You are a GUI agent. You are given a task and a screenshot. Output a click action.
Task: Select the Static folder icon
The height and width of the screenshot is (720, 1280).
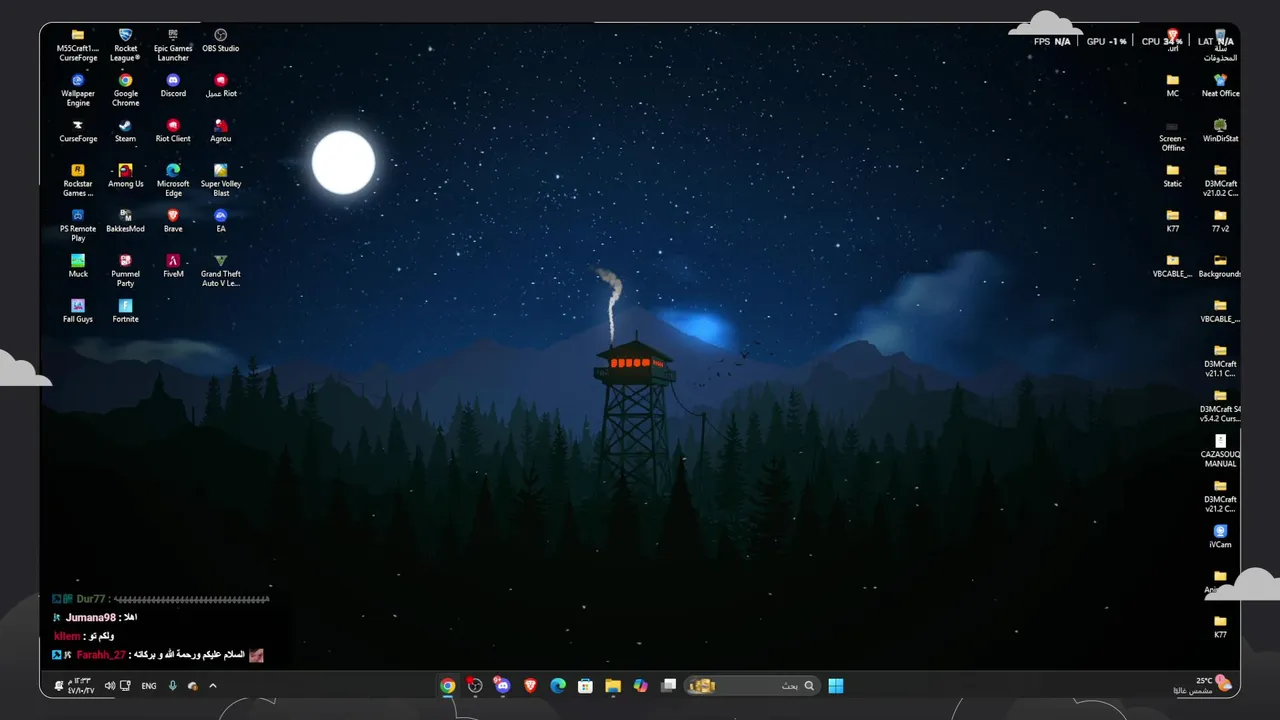click(1173, 176)
